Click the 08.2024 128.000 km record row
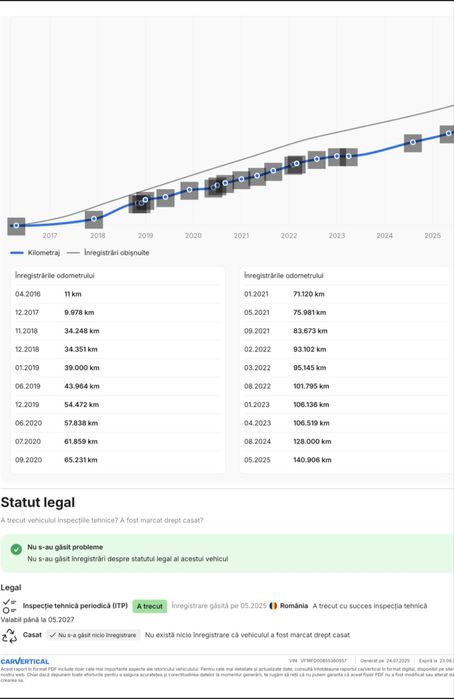454x699 pixels. pos(346,441)
